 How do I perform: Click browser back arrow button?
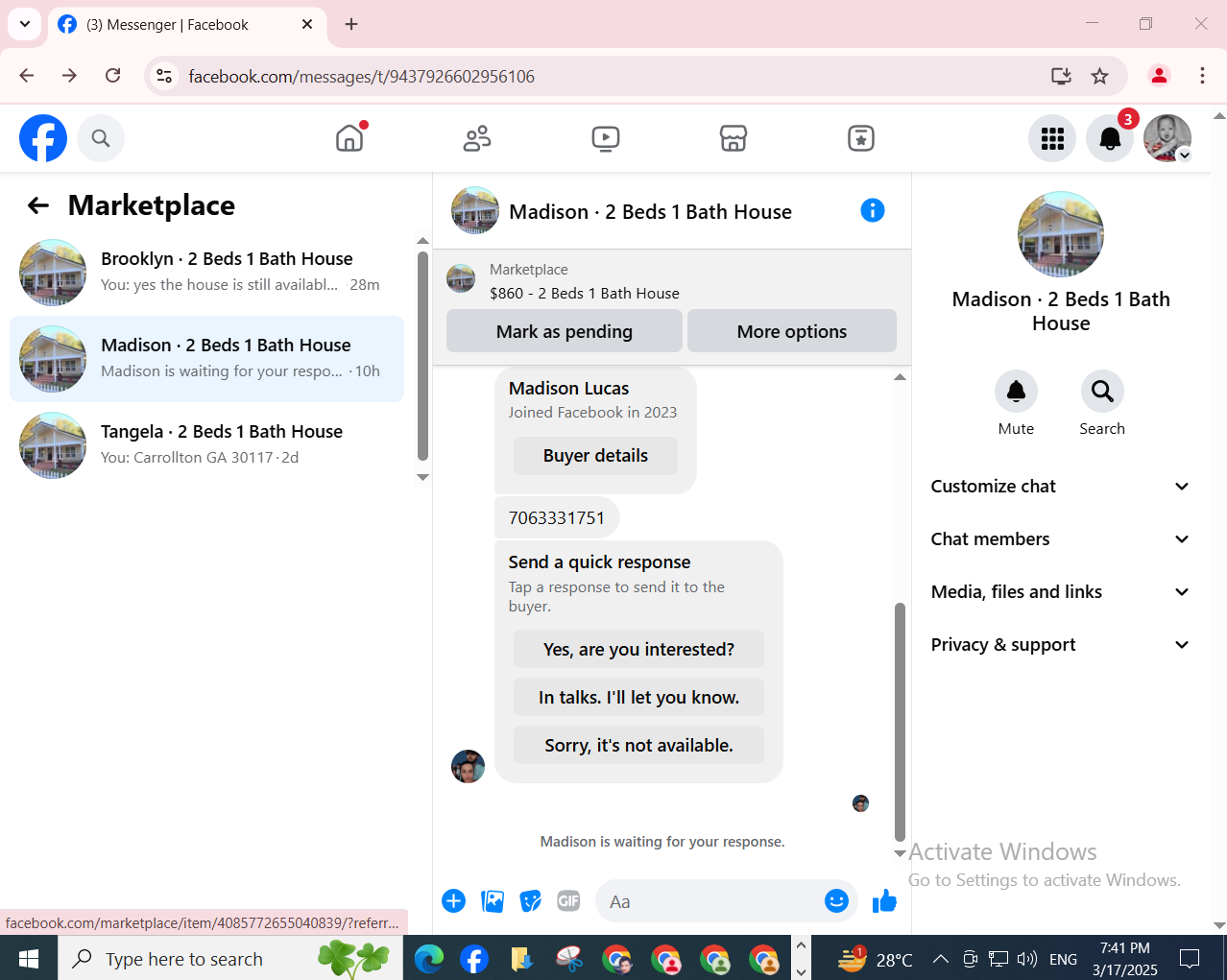click(27, 76)
